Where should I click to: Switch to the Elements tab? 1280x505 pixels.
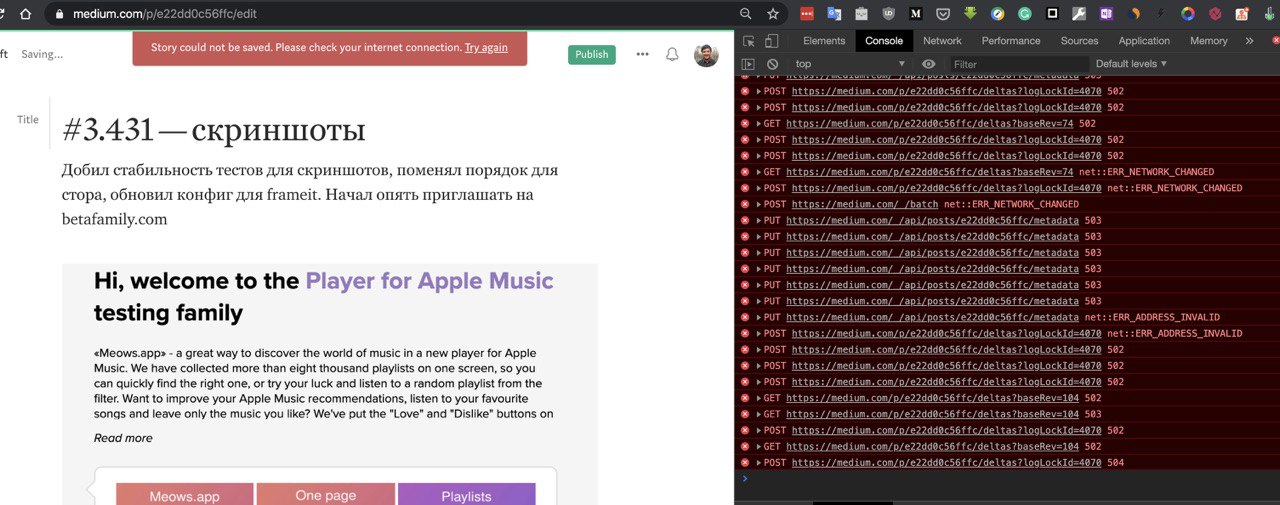(x=824, y=41)
